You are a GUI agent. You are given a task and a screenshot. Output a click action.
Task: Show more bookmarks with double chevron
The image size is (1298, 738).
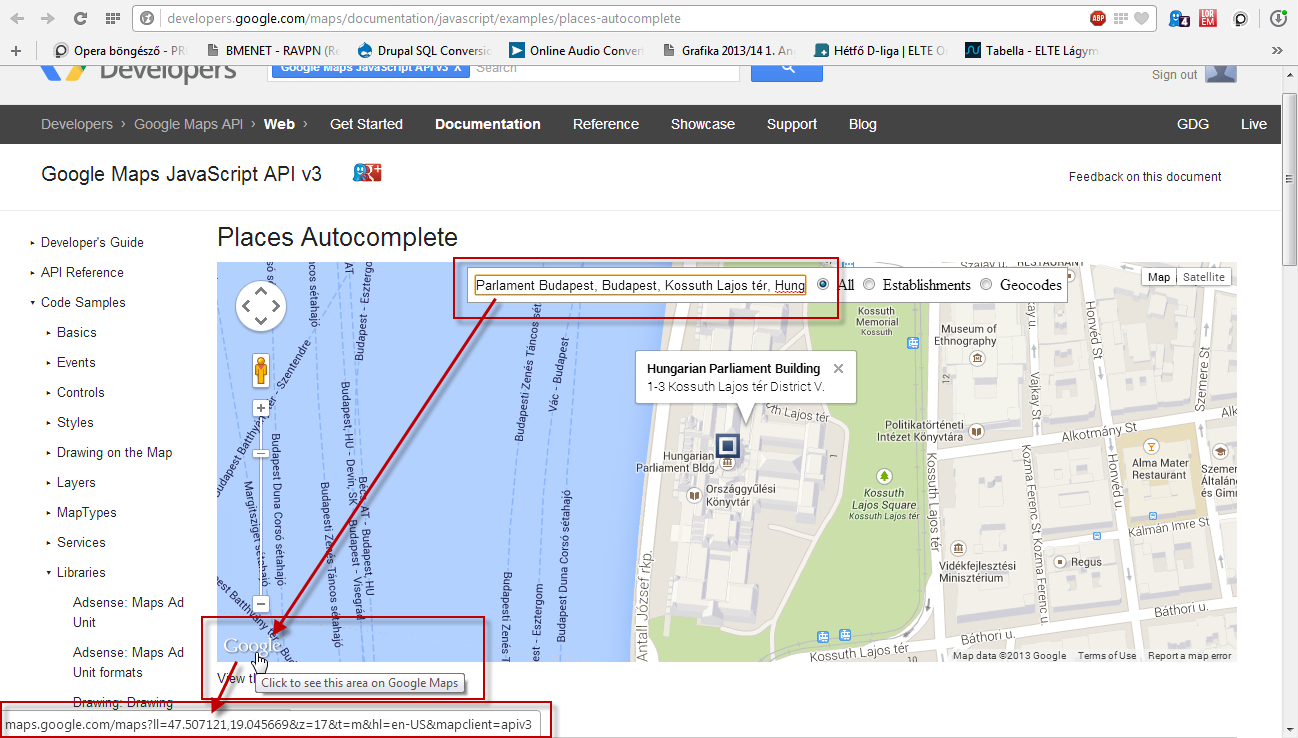1277,50
